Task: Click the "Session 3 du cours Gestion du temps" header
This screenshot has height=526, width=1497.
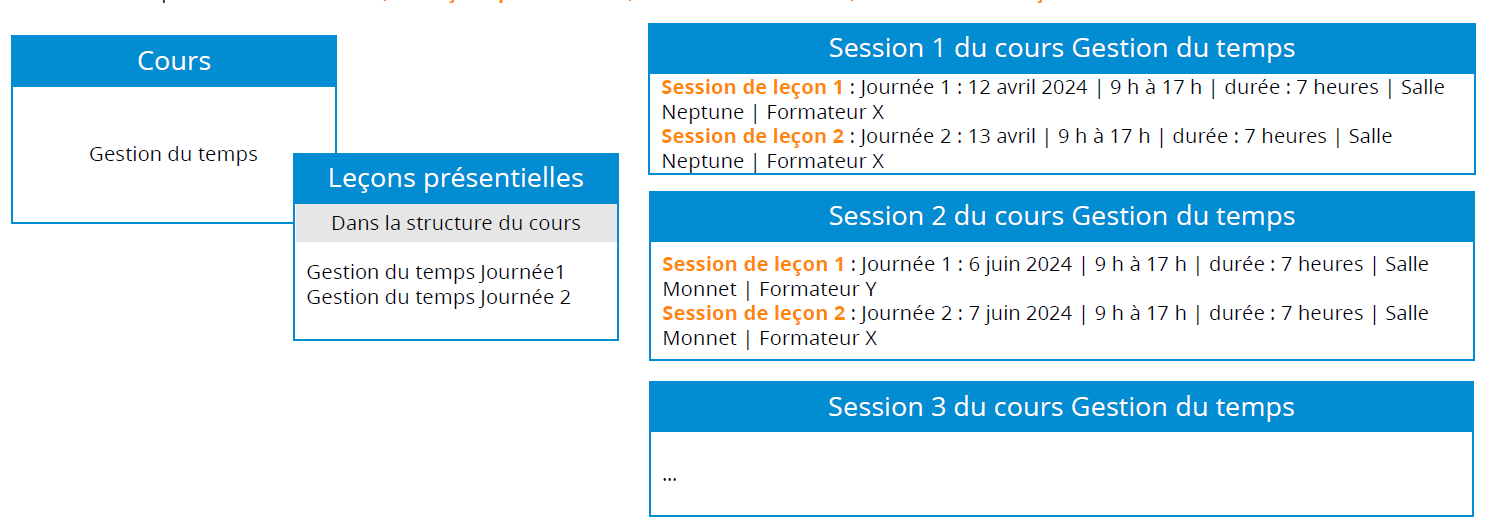Action: (1061, 407)
